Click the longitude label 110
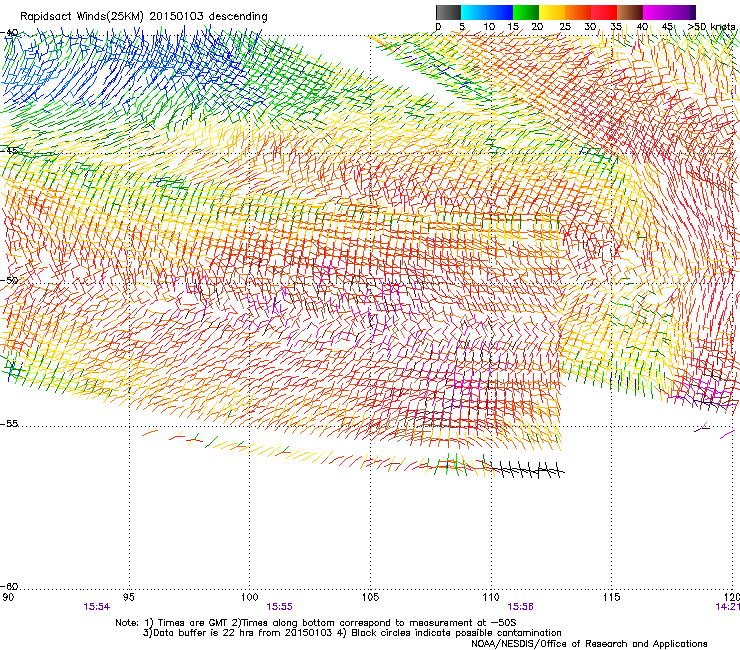This screenshot has height=650, width=740. pyautogui.click(x=491, y=597)
